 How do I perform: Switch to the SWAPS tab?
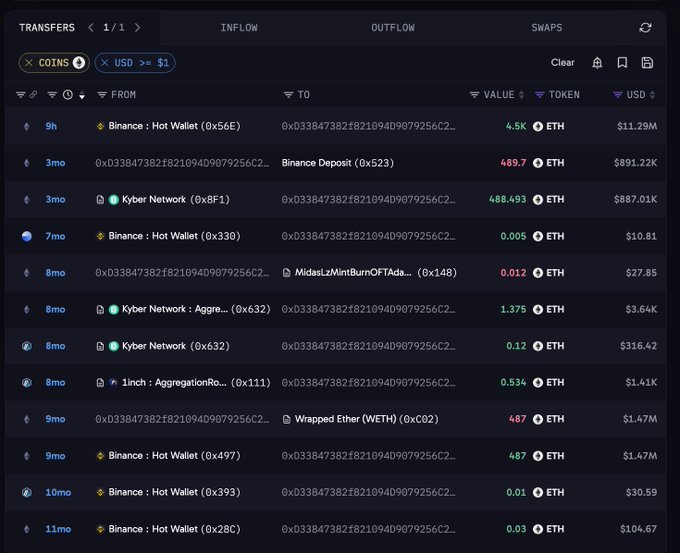pos(547,28)
